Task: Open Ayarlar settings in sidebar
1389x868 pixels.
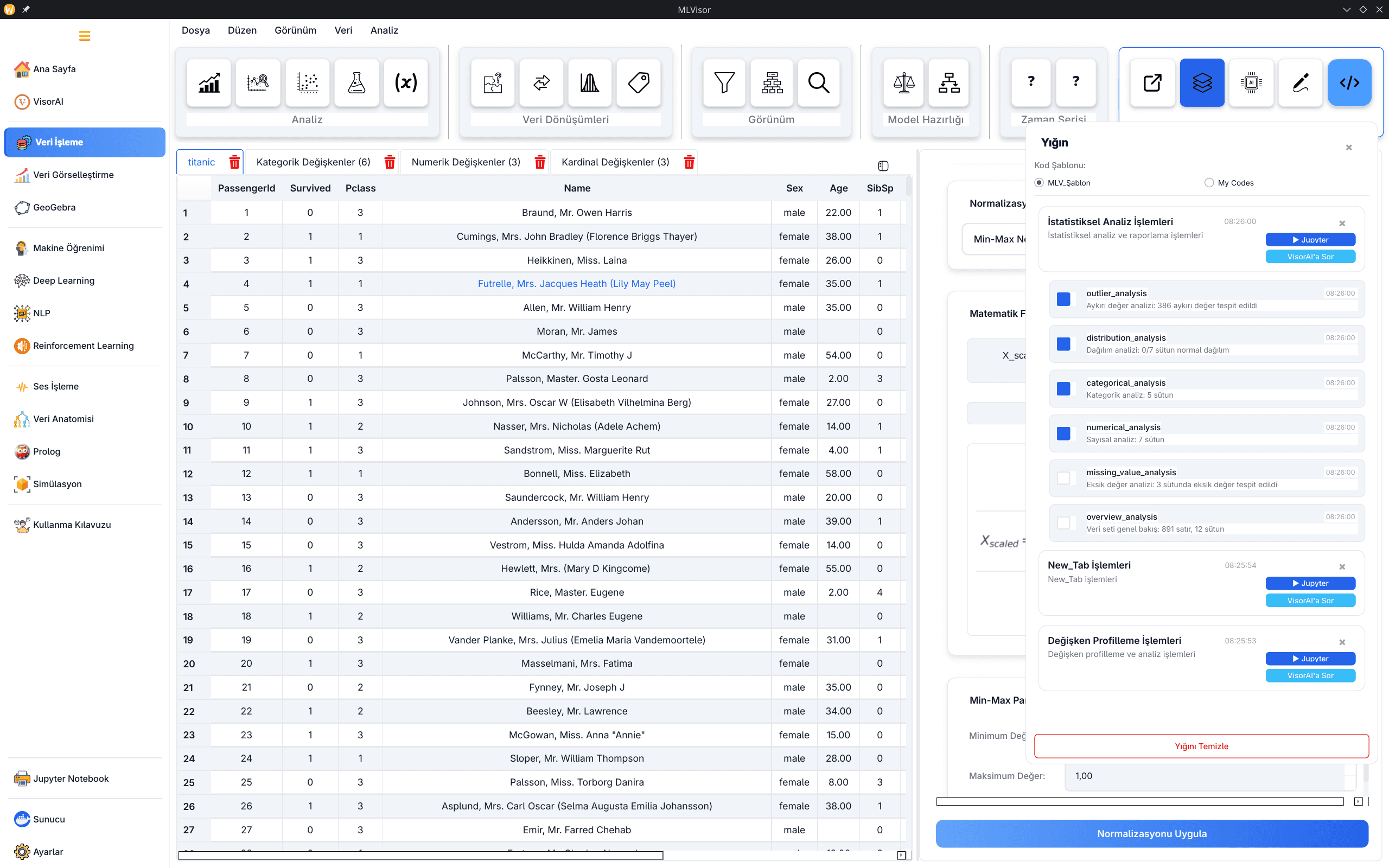Action: (x=85, y=852)
